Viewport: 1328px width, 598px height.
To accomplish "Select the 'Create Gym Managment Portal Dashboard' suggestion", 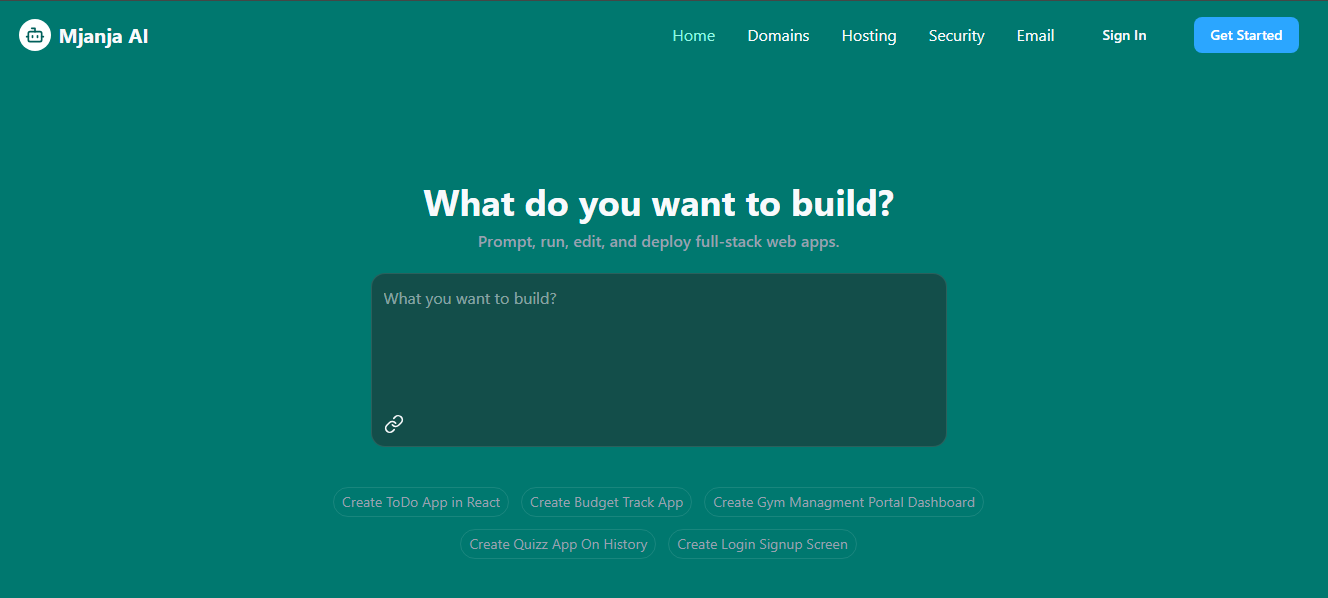I will 844,502.
